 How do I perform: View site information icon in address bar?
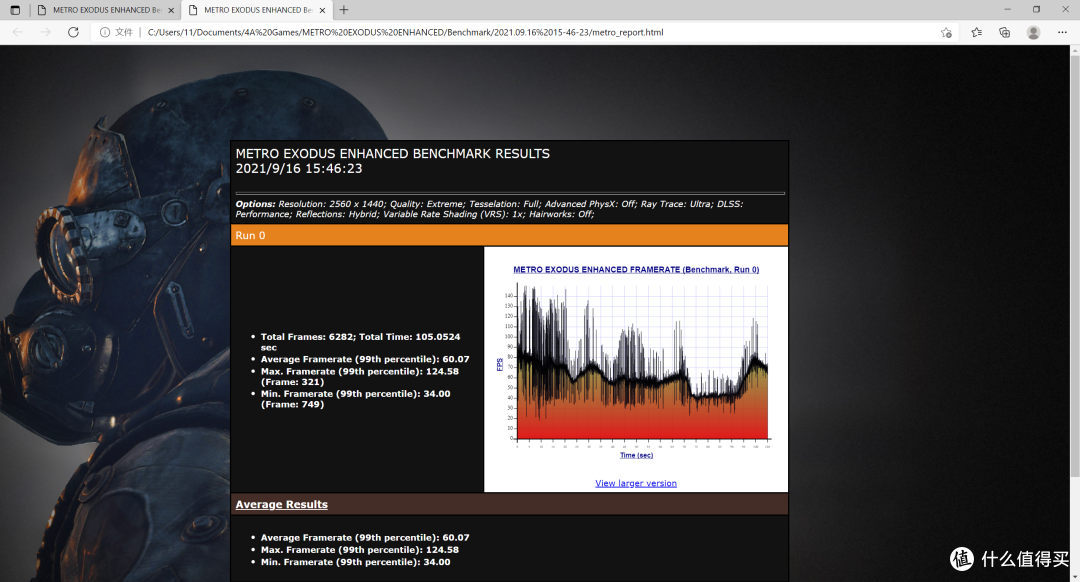pos(105,32)
